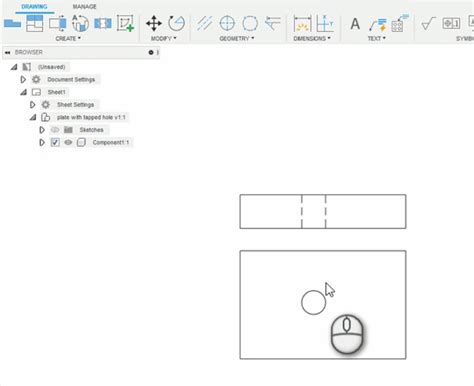Collapse the Sheet1 node
Screen dimensions: 474x386
pyautogui.click(x=23, y=92)
